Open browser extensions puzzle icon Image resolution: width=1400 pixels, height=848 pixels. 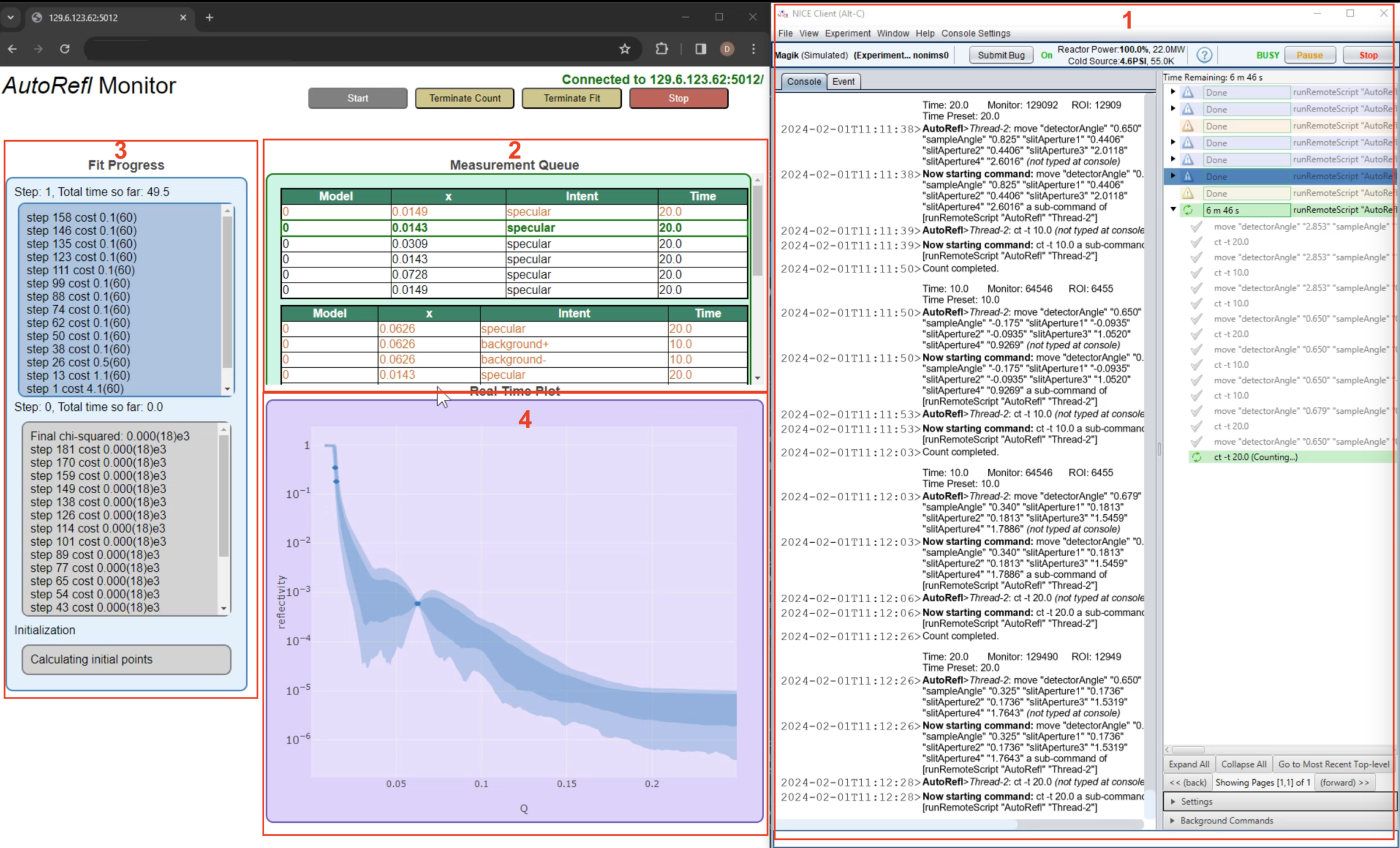click(x=661, y=49)
